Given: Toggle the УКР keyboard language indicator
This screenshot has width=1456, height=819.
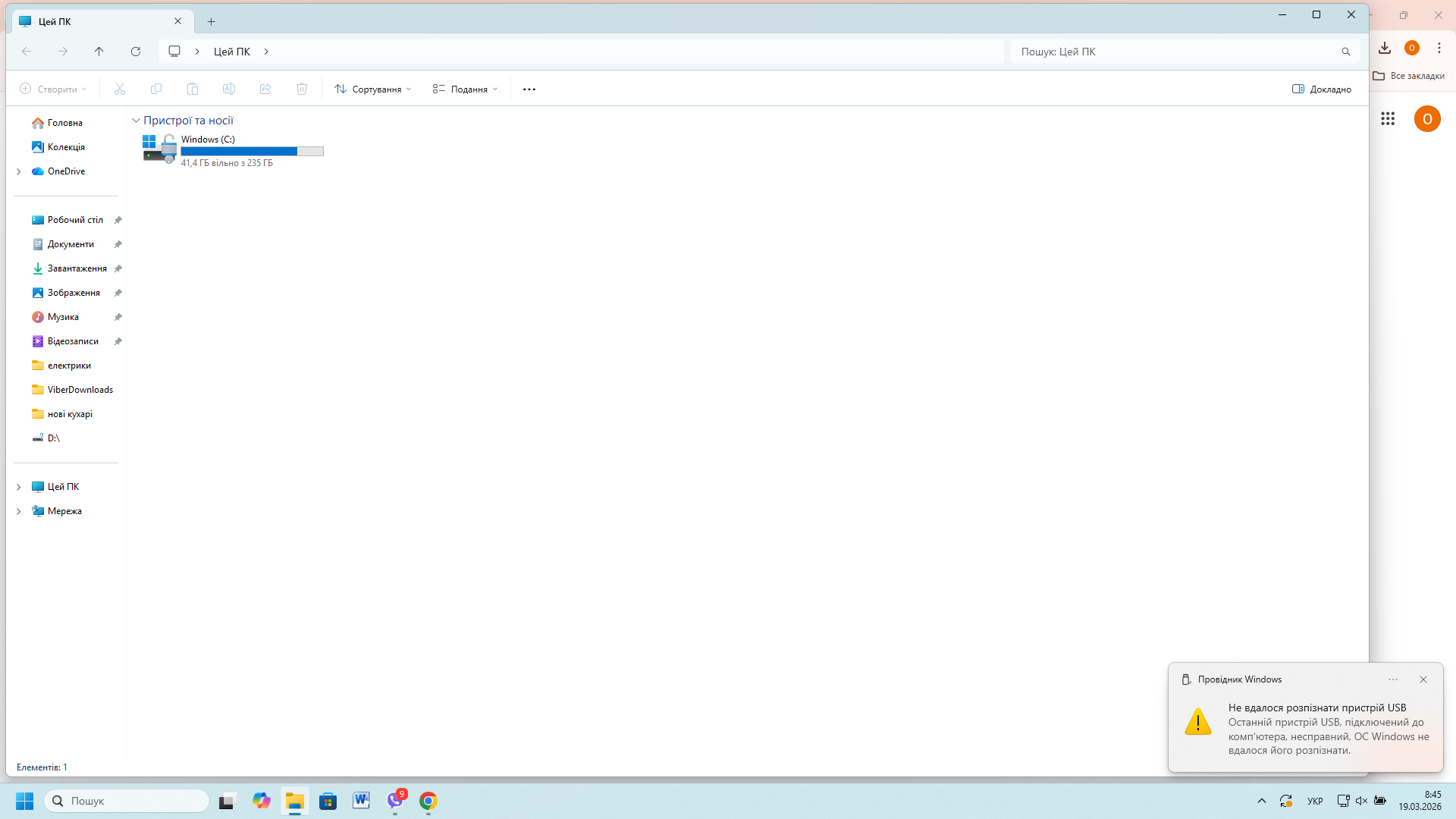Looking at the screenshot, I should click(x=1315, y=801).
